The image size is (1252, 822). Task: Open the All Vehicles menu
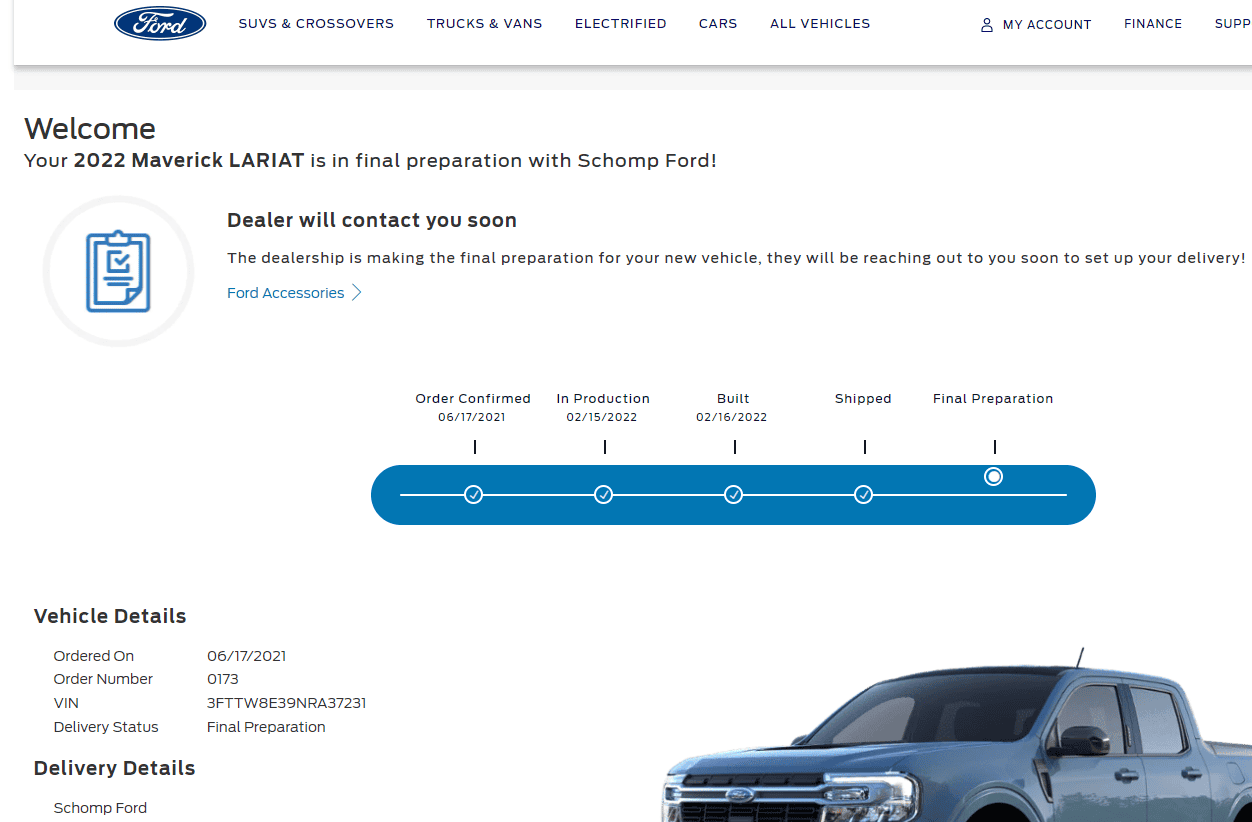point(820,23)
